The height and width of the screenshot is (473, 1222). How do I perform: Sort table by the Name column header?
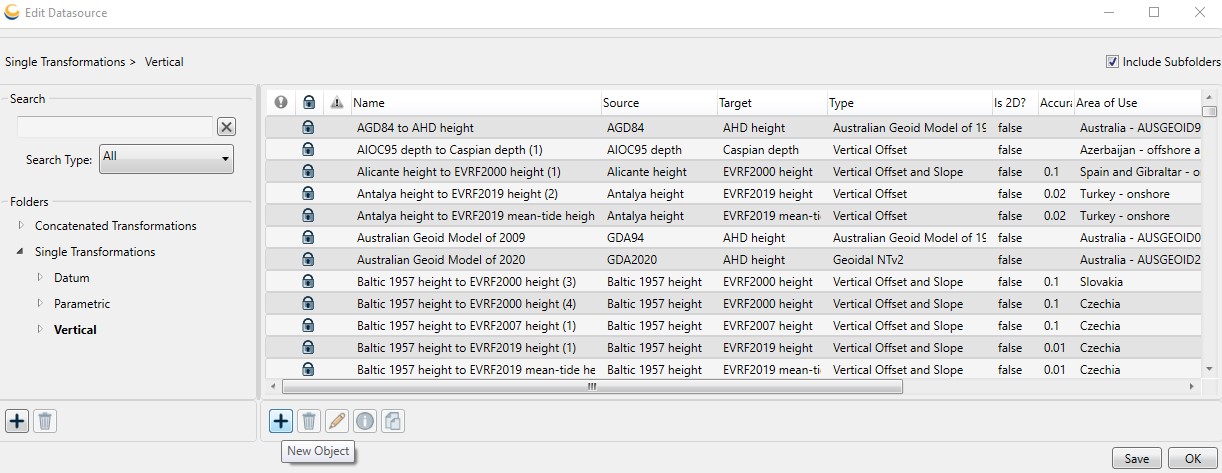click(x=475, y=103)
